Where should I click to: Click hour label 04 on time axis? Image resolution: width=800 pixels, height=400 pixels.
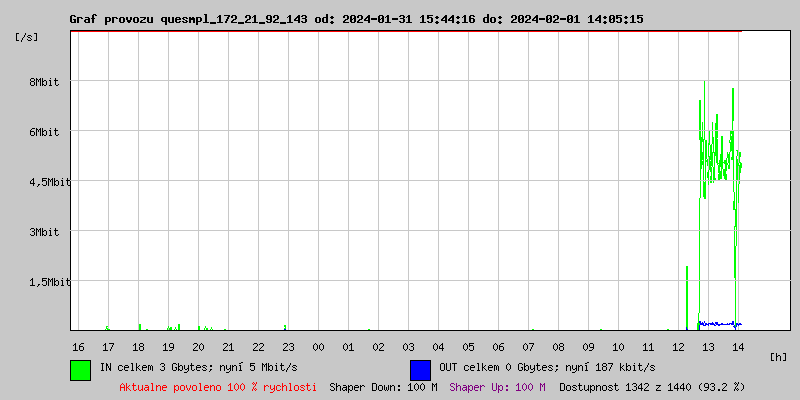[439, 347]
